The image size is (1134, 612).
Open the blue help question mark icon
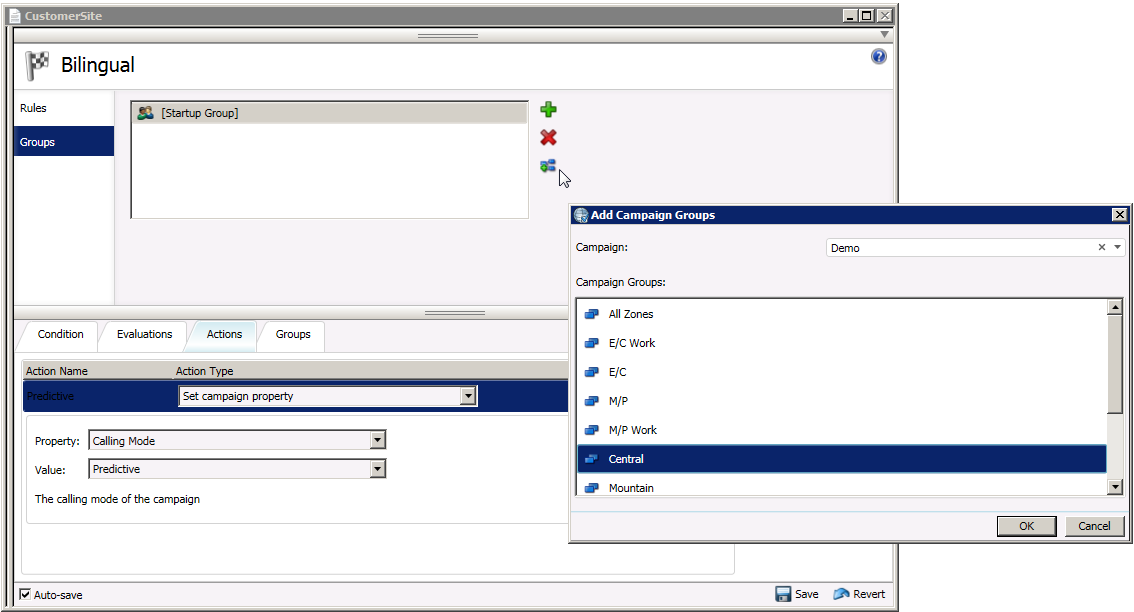click(879, 57)
